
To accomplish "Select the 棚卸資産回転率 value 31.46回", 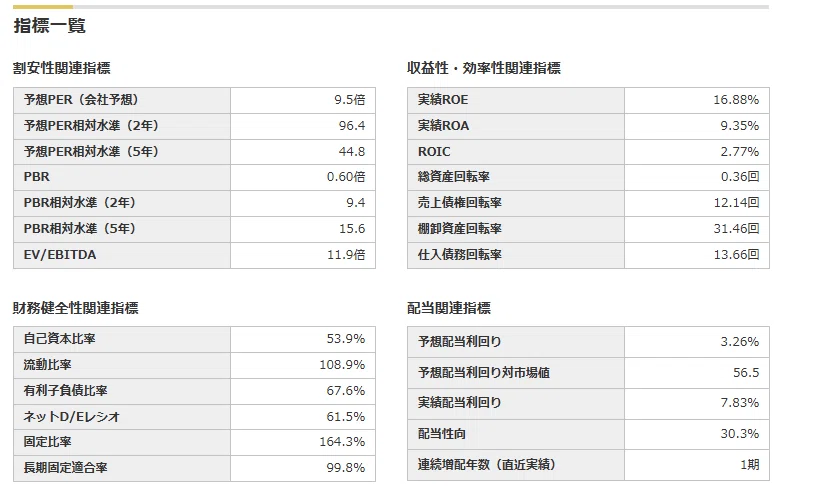I will (x=736, y=229).
